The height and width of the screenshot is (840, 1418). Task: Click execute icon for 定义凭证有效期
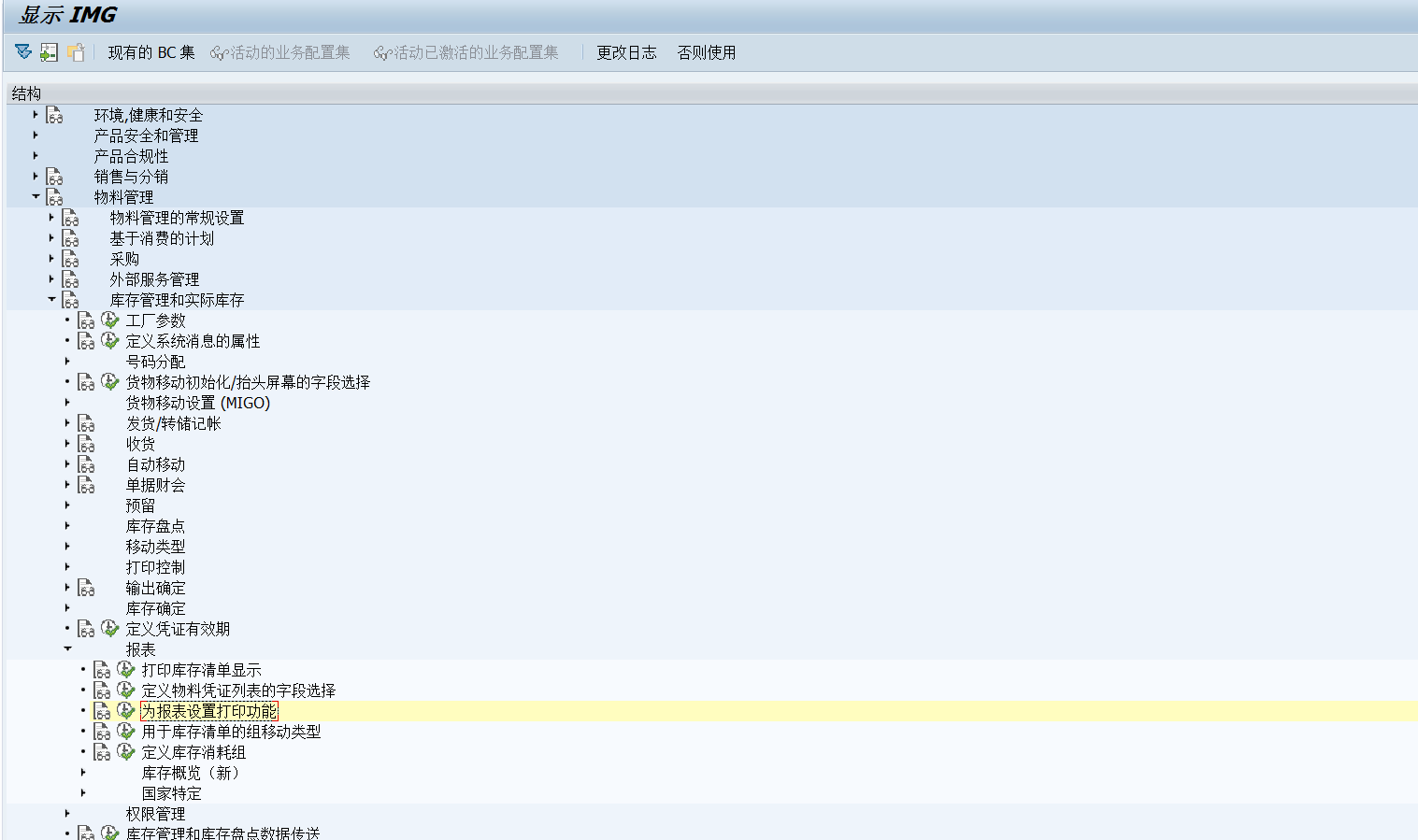(x=109, y=628)
